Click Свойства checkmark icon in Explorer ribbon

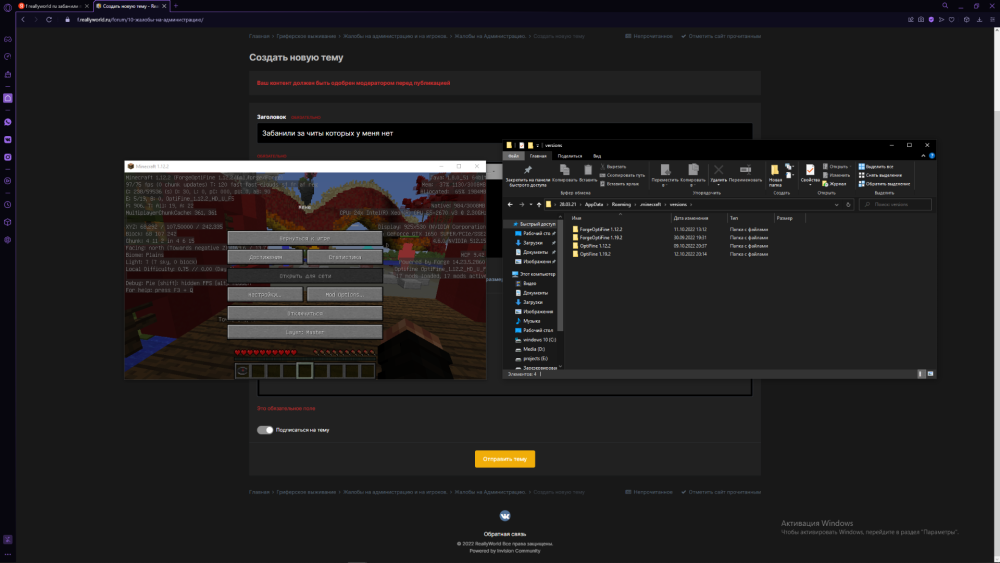pos(810,170)
